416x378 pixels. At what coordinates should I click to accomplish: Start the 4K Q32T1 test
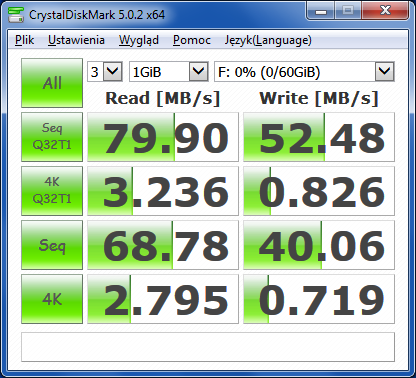tap(52, 191)
